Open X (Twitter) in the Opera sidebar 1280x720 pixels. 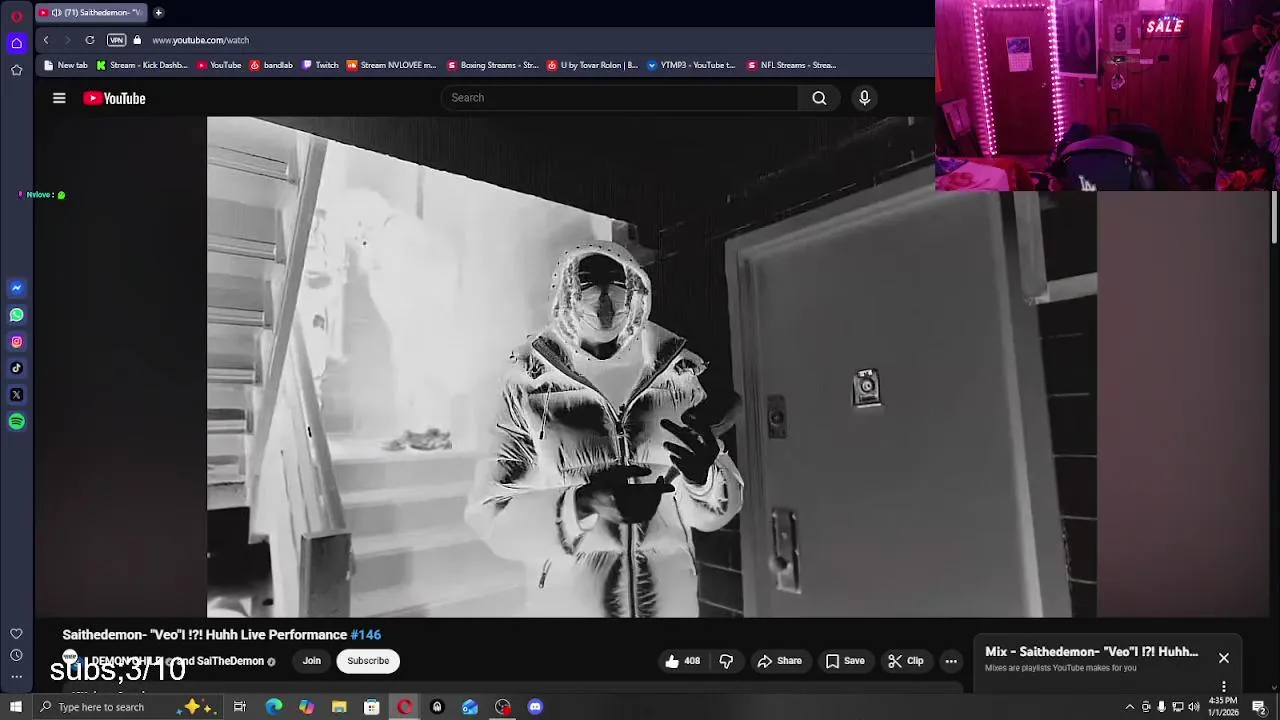pyautogui.click(x=16, y=395)
